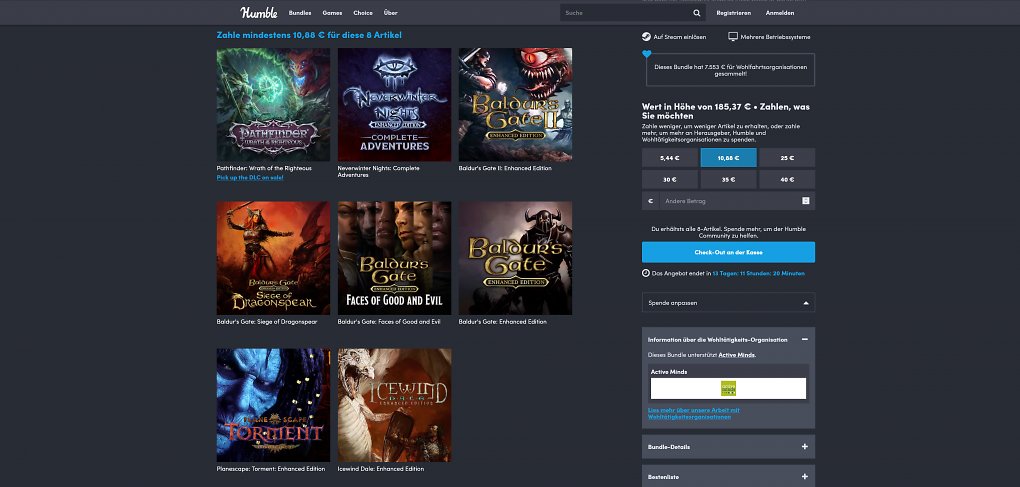Click Registrieren in the header
Image resolution: width=1020 pixels, height=487 pixels.
pos(733,13)
